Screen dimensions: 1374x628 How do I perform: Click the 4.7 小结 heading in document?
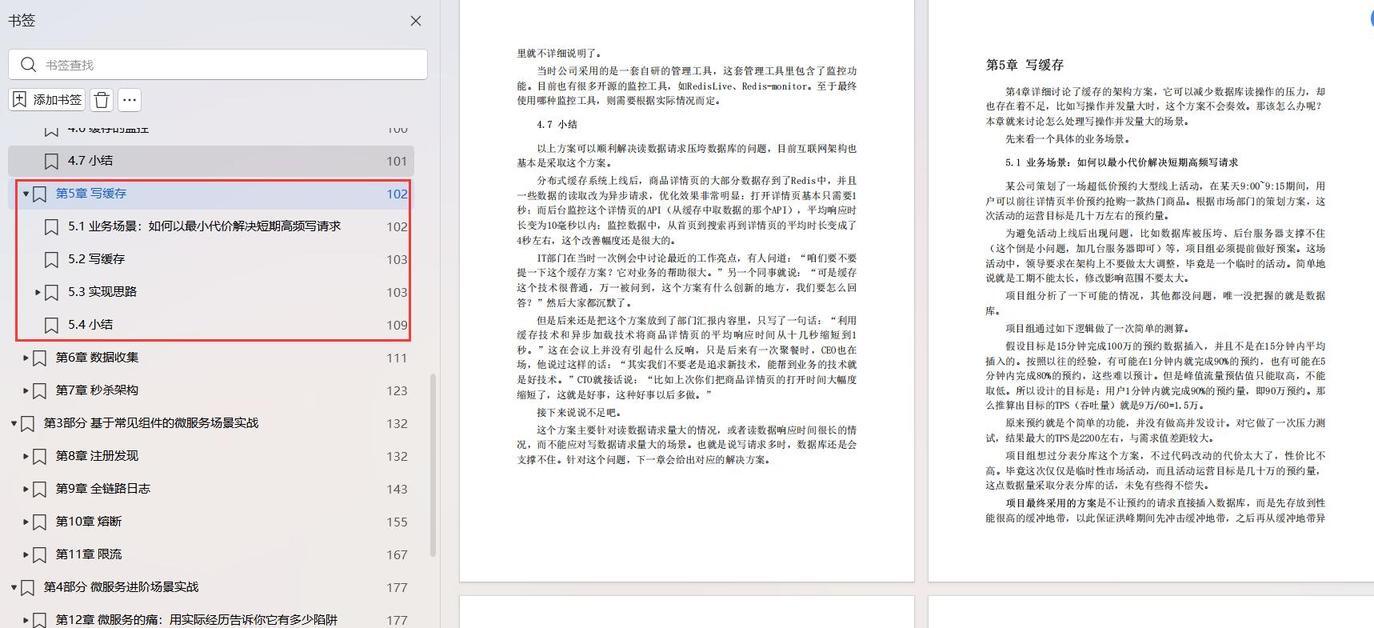pos(557,125)
